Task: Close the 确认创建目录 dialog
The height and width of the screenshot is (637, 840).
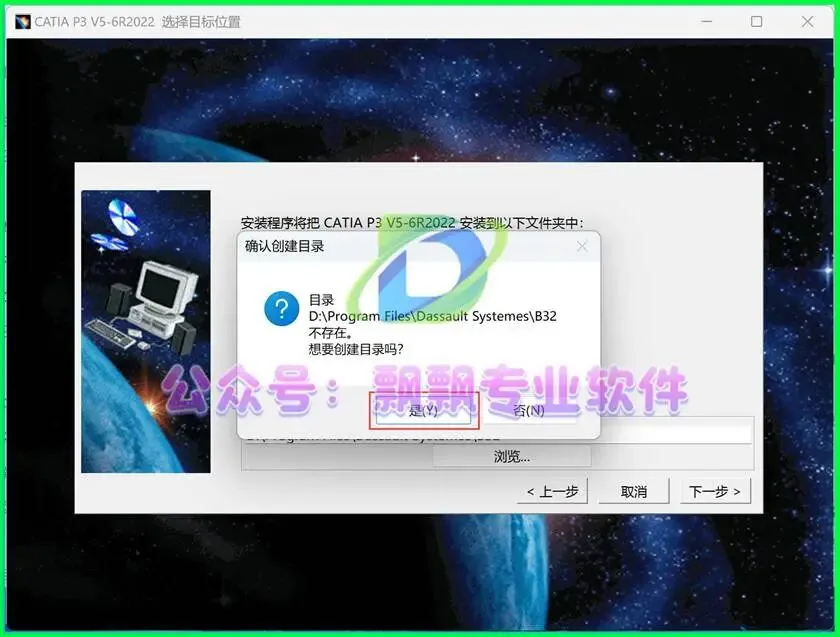Action: pos(582,246)
